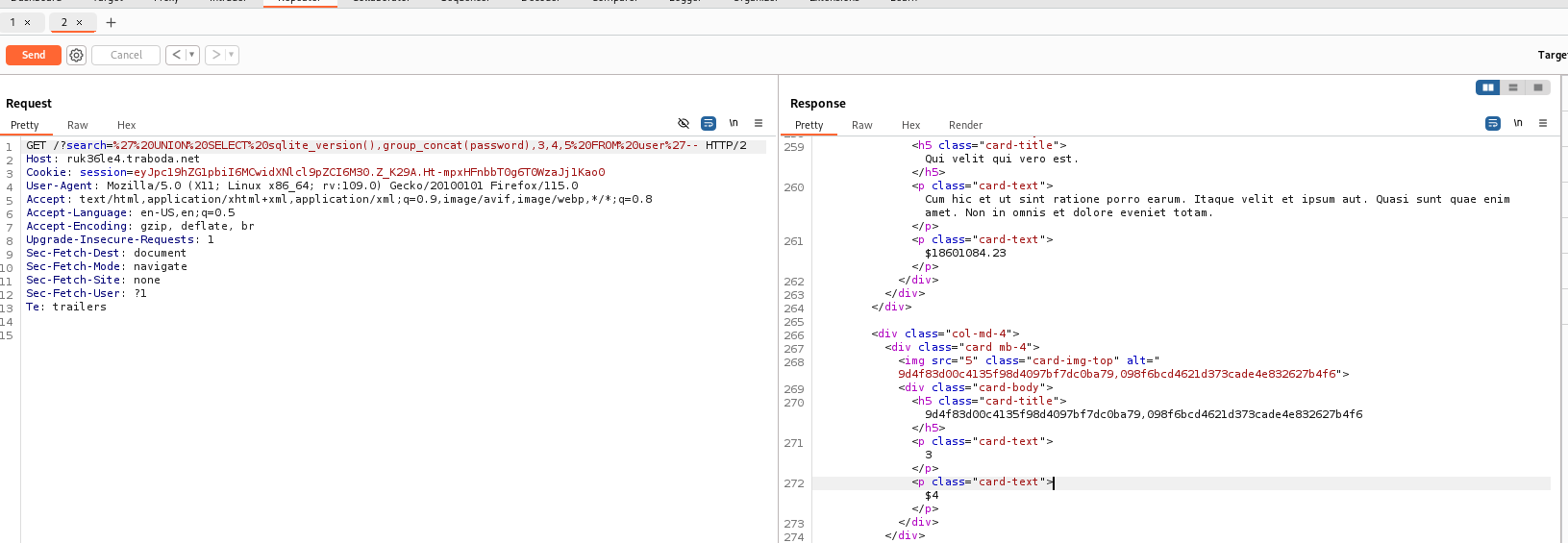Click the div class="card-body" line 269
This screenshot has height=543, width=1568.
pos(976,387)
